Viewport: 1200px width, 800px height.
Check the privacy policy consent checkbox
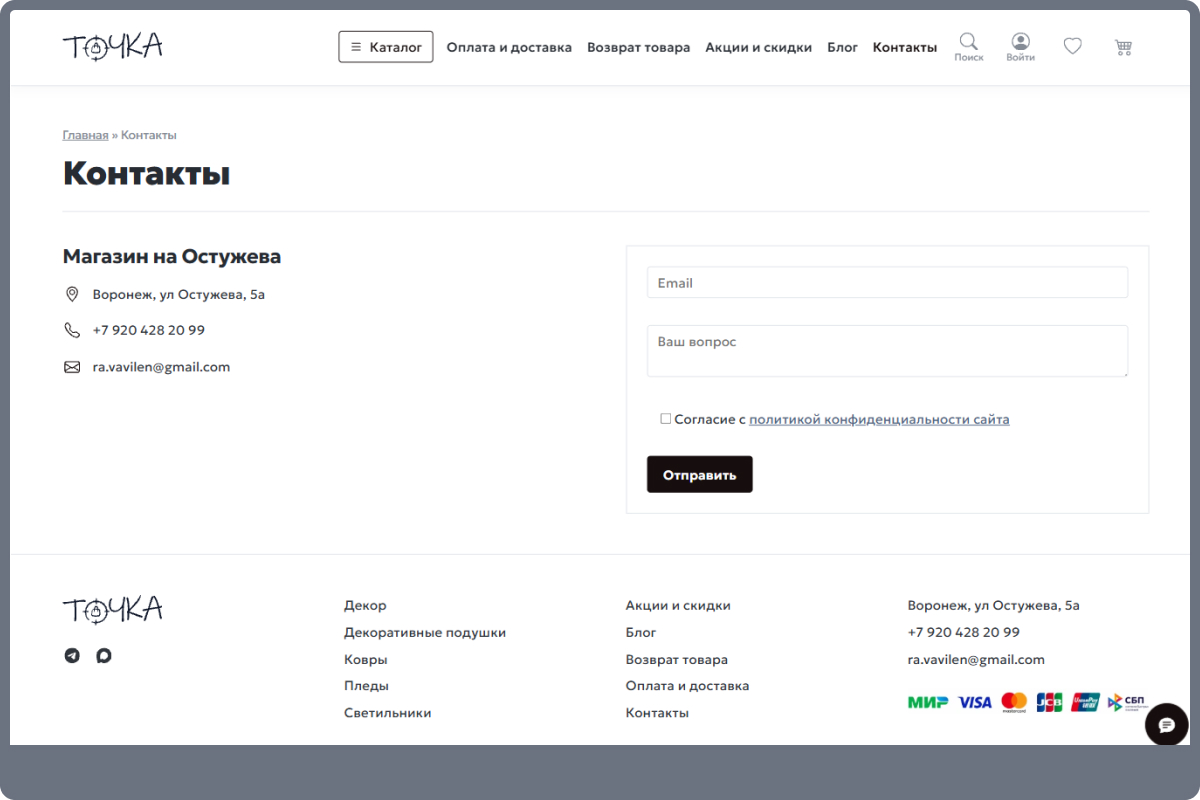(666, 419)
